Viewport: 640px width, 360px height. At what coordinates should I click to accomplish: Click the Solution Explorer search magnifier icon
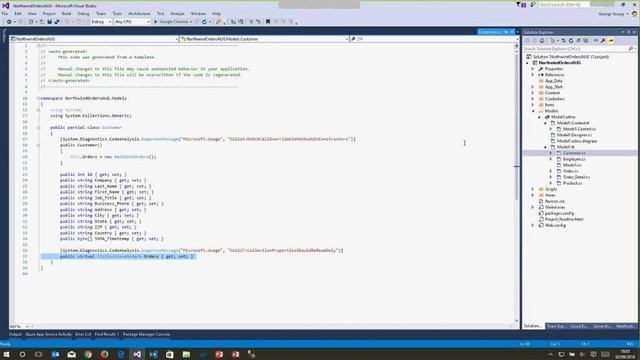click(630, 49)
